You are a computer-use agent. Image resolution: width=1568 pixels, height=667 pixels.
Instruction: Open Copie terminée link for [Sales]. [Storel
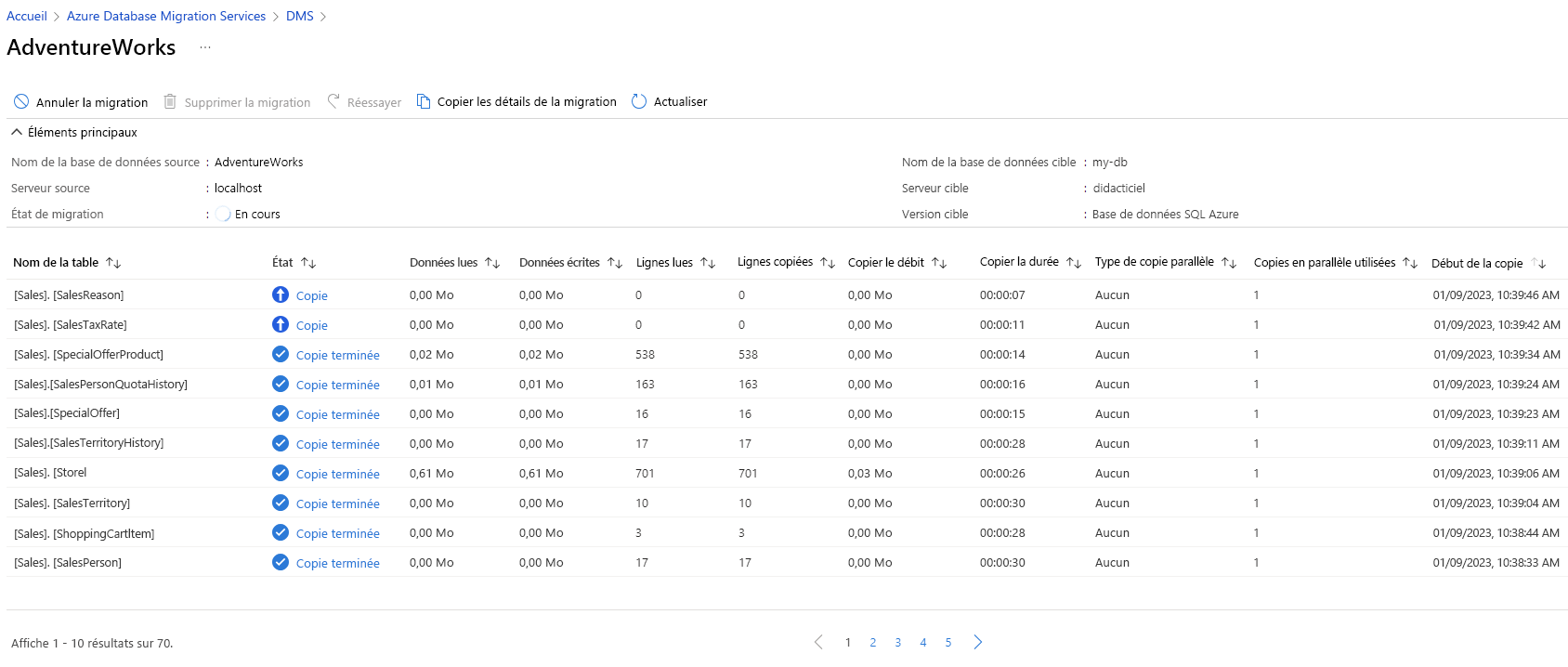click(x=338, y=474)
